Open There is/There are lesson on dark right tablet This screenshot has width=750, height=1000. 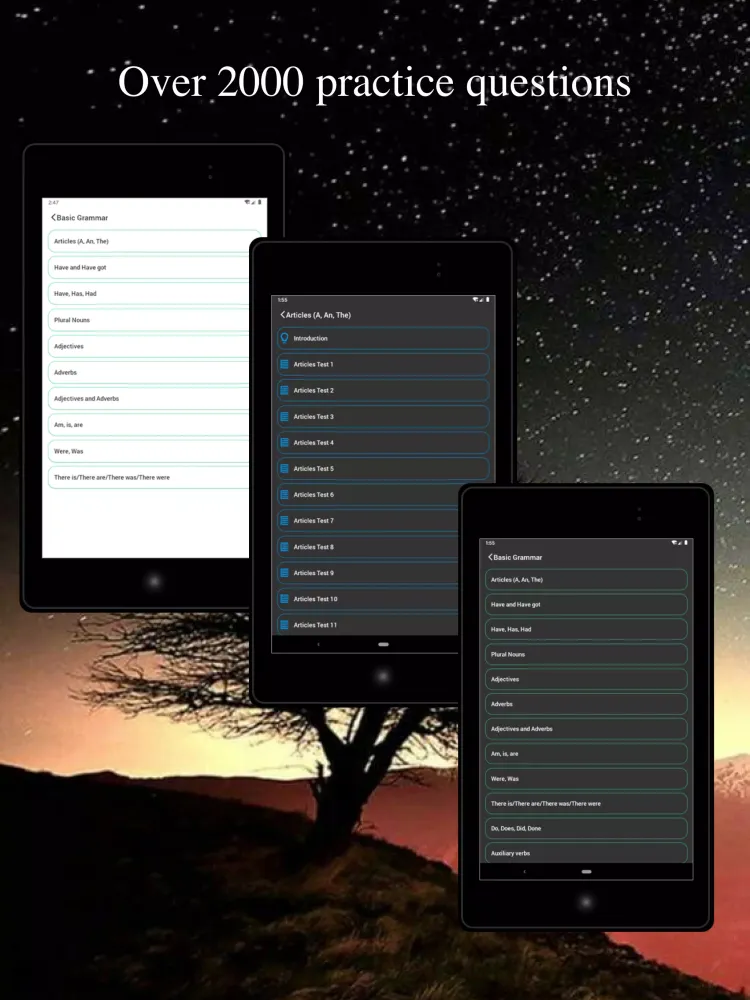pyautogui.click(x=586, y=804)
